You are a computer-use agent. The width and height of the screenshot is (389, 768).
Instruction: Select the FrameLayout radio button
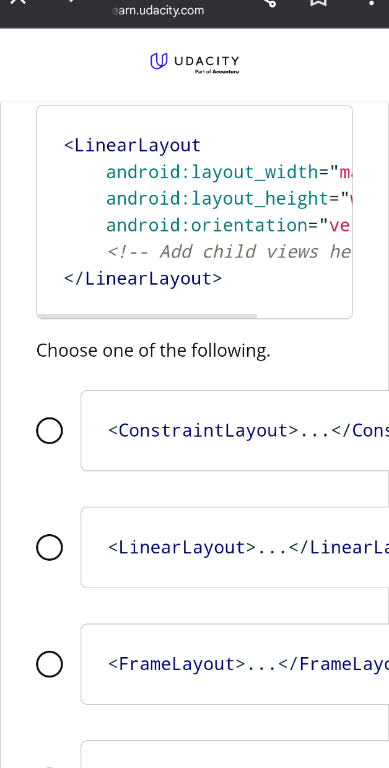click(x=49, y=664)
